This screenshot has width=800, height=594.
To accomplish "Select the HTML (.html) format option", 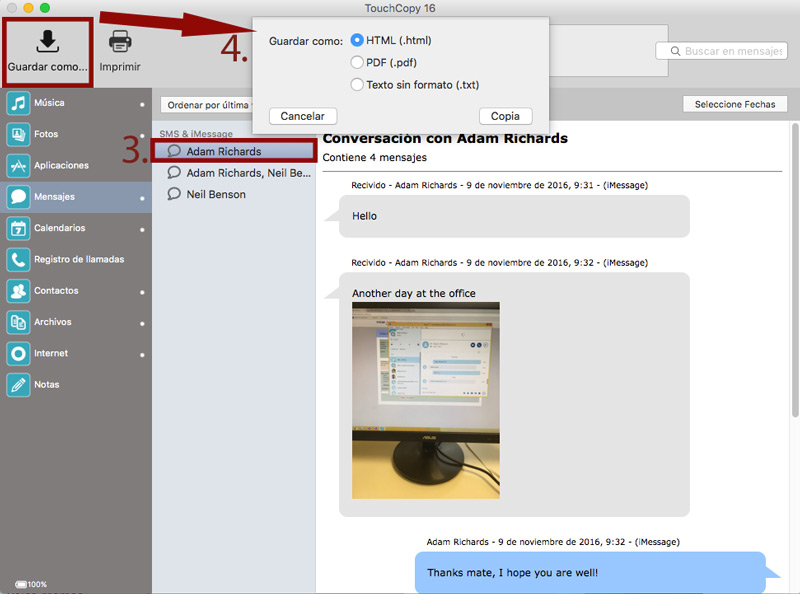I will [357, 40].
